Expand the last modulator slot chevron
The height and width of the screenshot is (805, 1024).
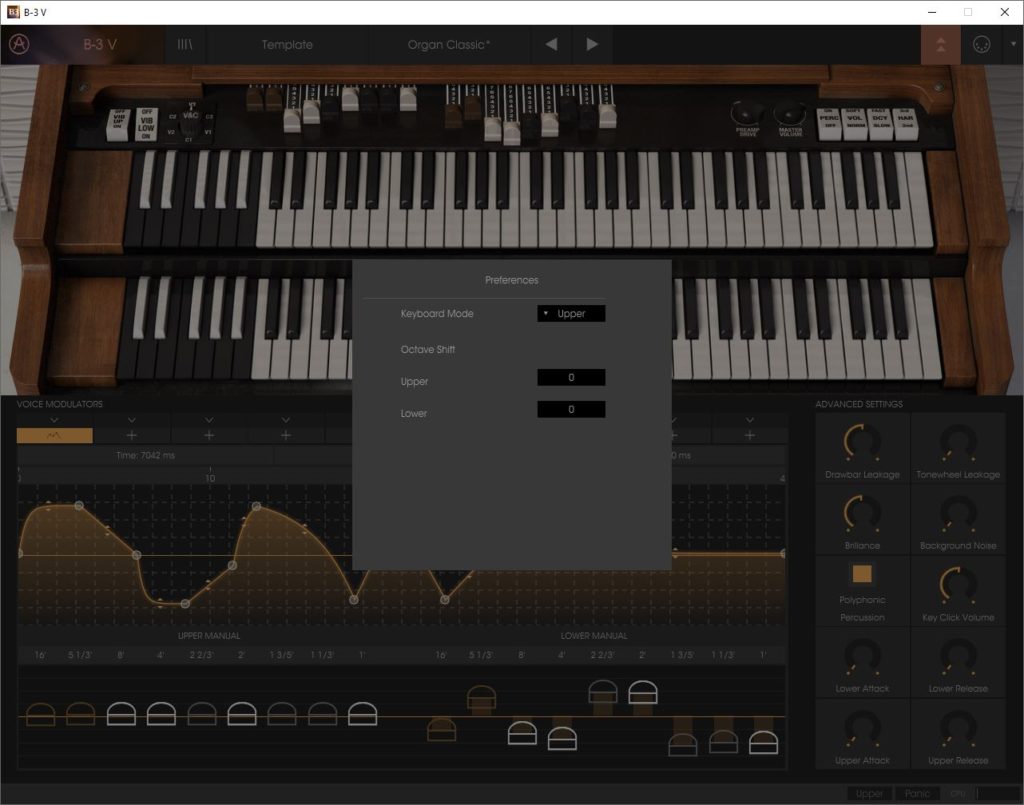tap(750, 420)
